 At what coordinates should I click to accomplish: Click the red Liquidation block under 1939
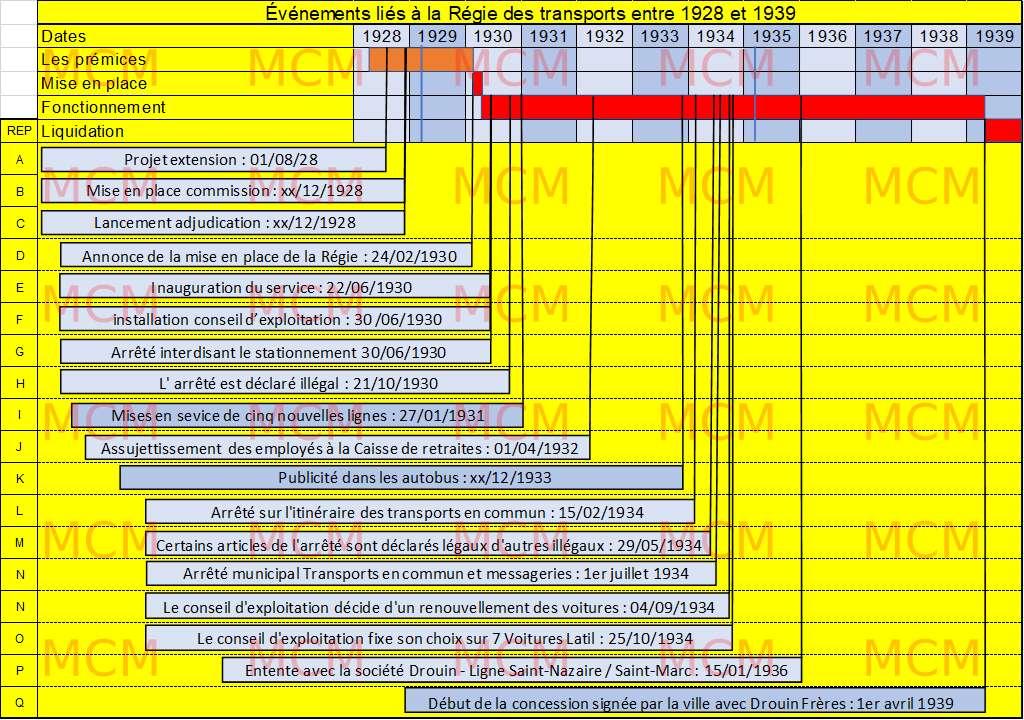click(1002, 131)
